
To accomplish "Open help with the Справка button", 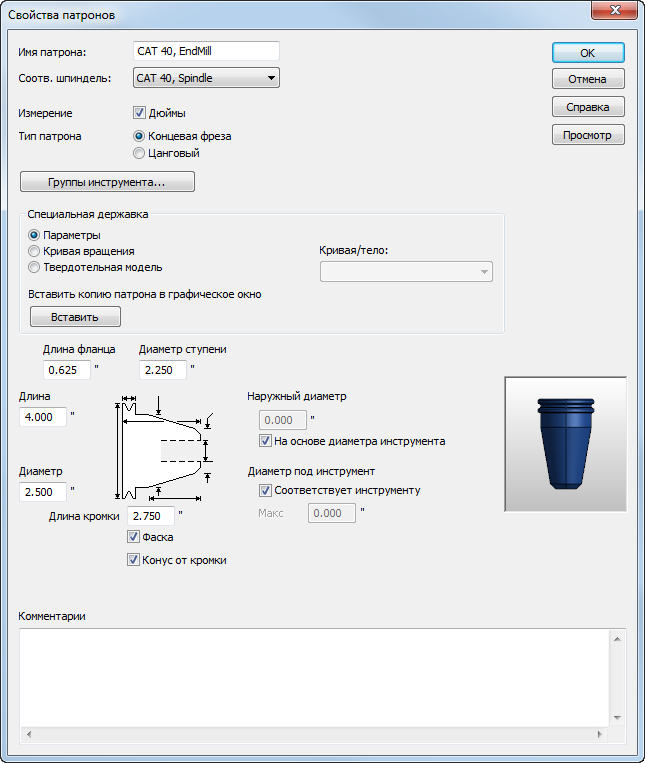I will click(588, 107).
